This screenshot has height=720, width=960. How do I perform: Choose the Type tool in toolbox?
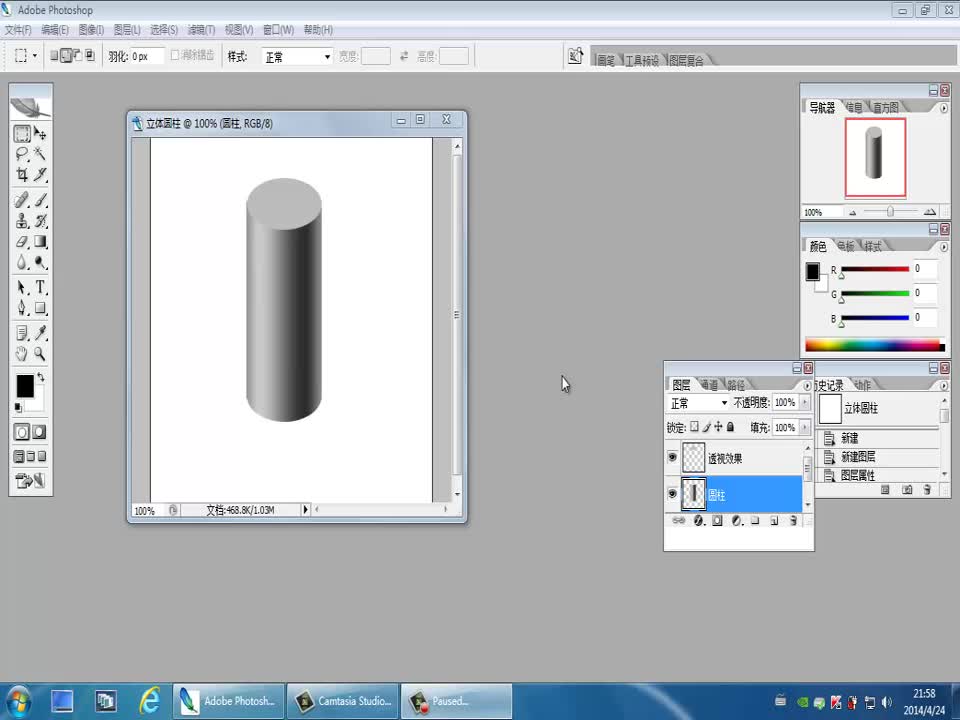pos(41,288)
